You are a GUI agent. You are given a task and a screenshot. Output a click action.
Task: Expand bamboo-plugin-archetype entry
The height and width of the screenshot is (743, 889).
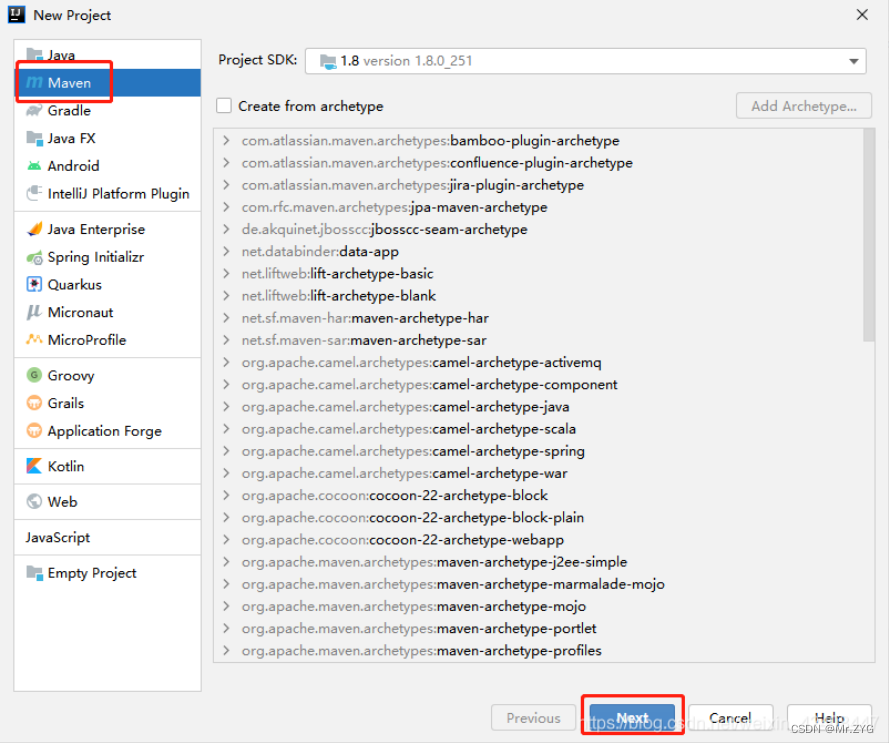[x=226, y=141]
